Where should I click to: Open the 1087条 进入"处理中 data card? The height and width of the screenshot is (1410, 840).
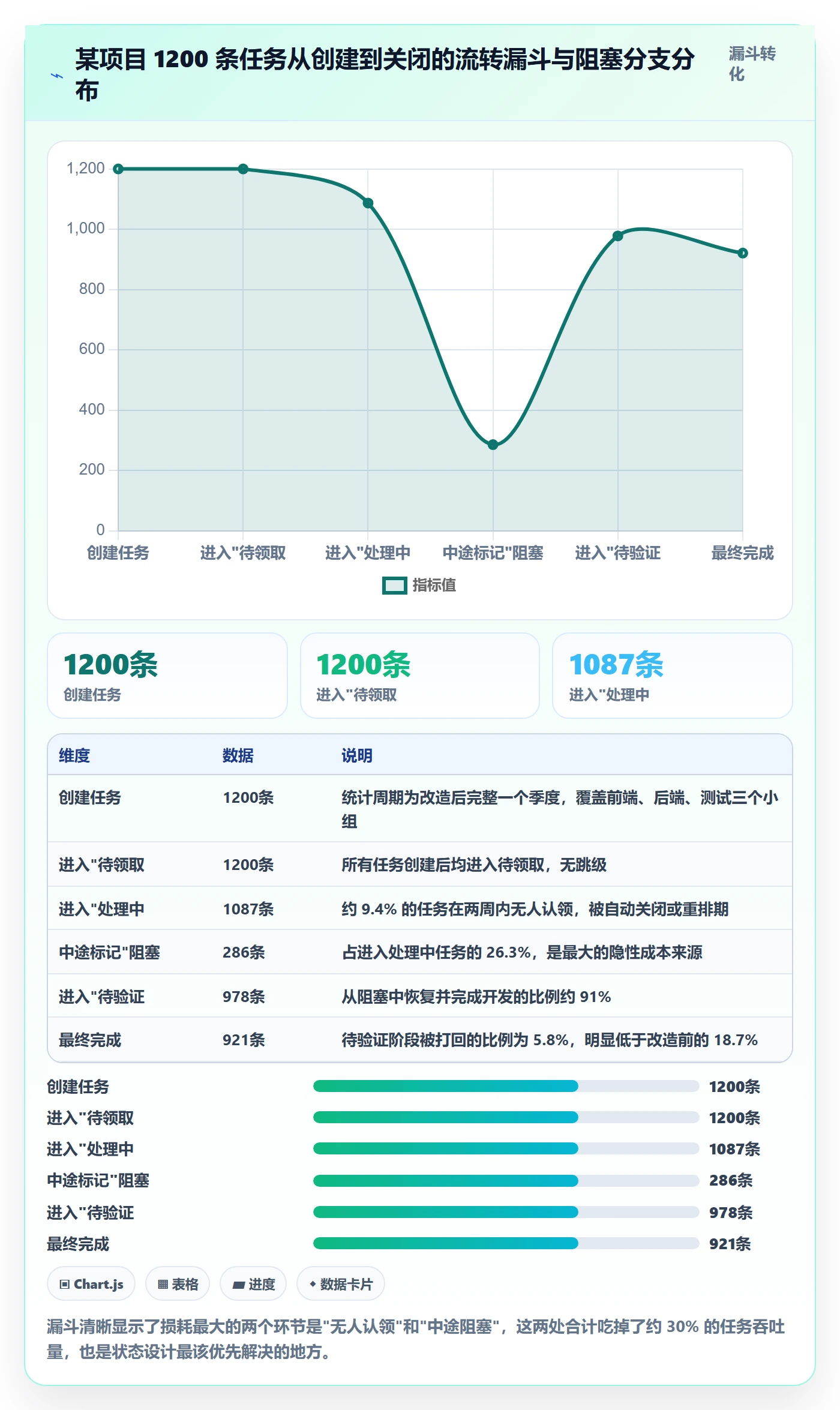pos(673,676)
